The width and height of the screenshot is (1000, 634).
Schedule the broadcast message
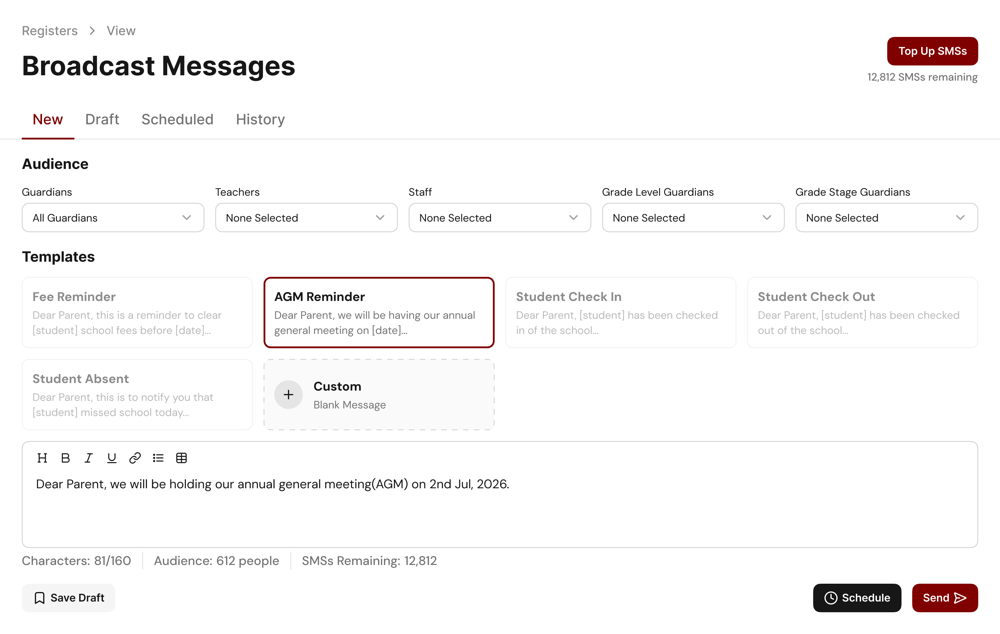[857, 598]
